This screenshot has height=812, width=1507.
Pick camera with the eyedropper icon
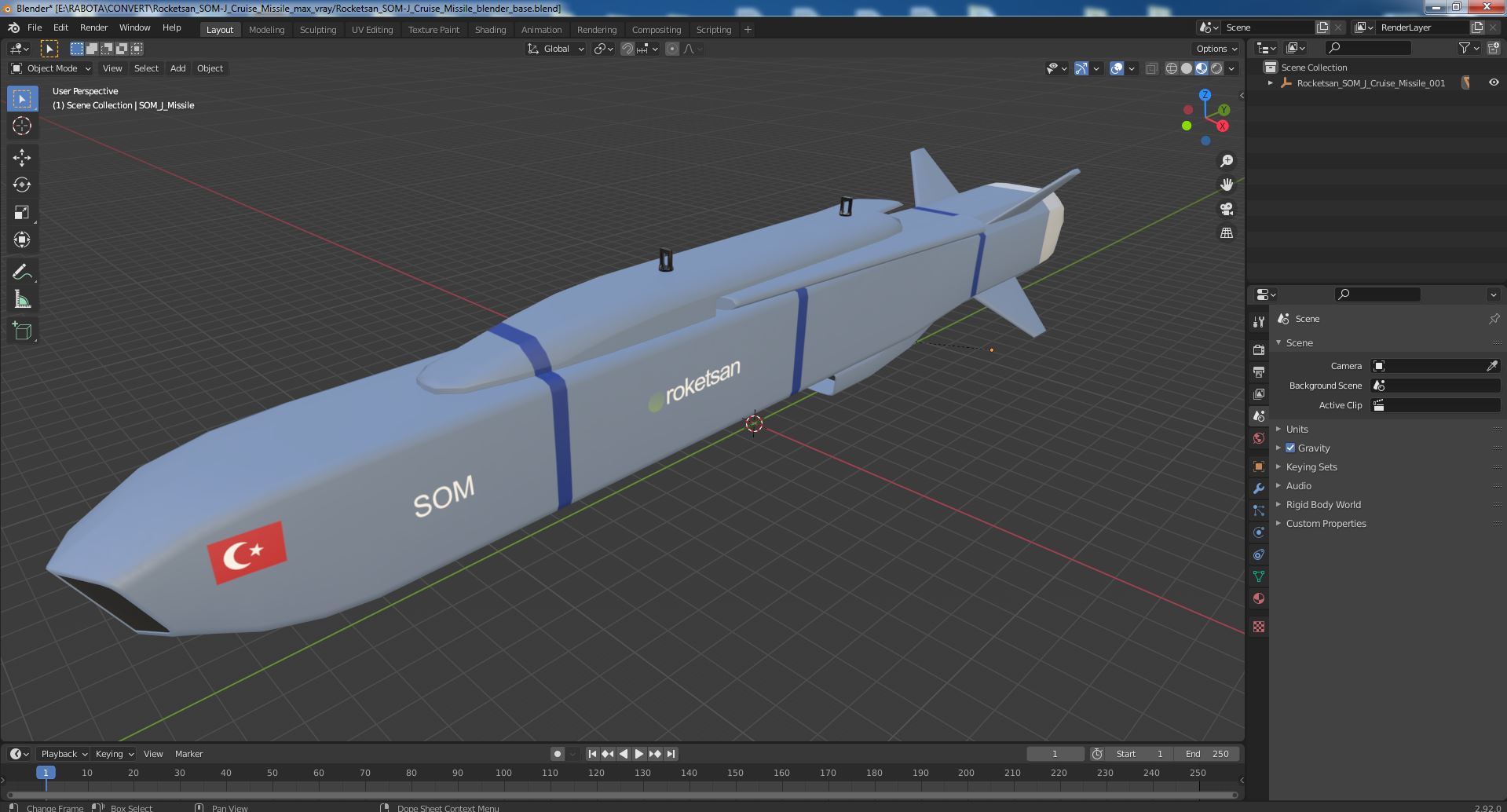click(1492, 366)
